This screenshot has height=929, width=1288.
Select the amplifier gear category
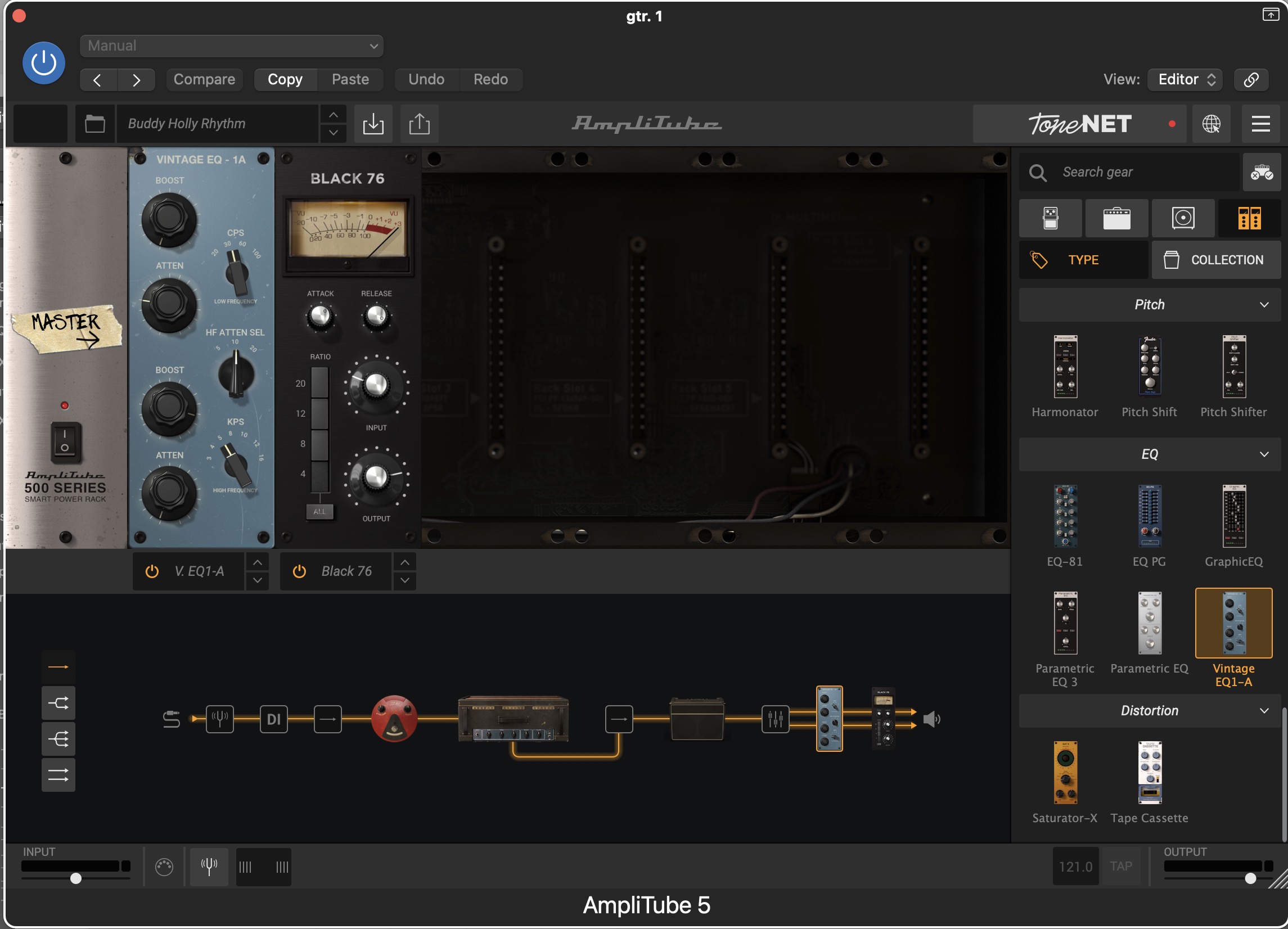[1116, 218]
